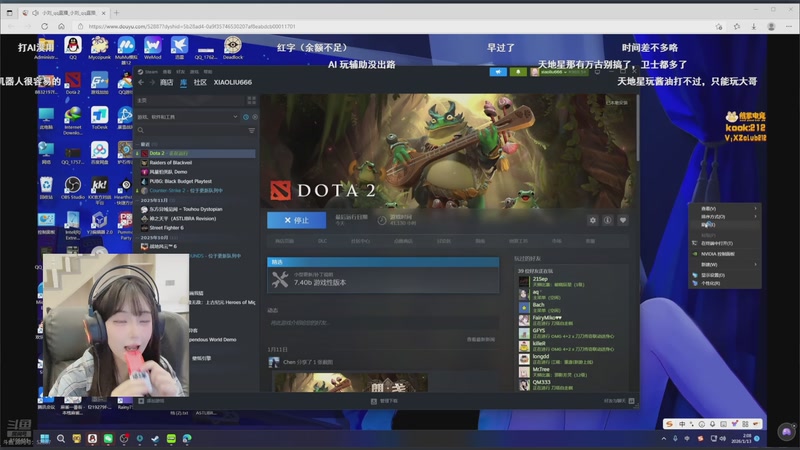Screen dimensions: 800x450
Task: Open the QQ desktop shortcut
Action: (x=73, y=47)
